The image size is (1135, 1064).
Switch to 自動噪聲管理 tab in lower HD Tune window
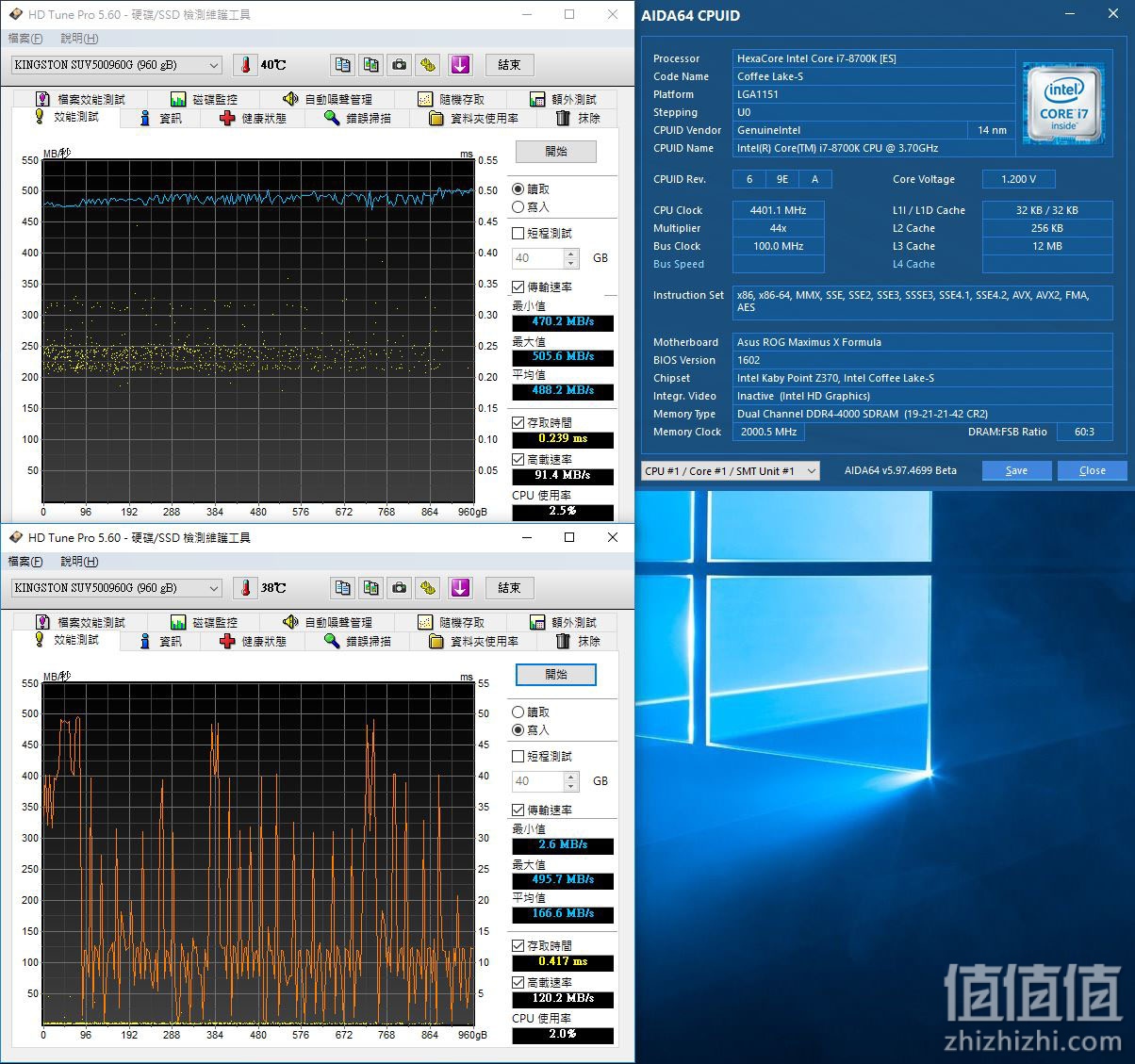(328, 622)
